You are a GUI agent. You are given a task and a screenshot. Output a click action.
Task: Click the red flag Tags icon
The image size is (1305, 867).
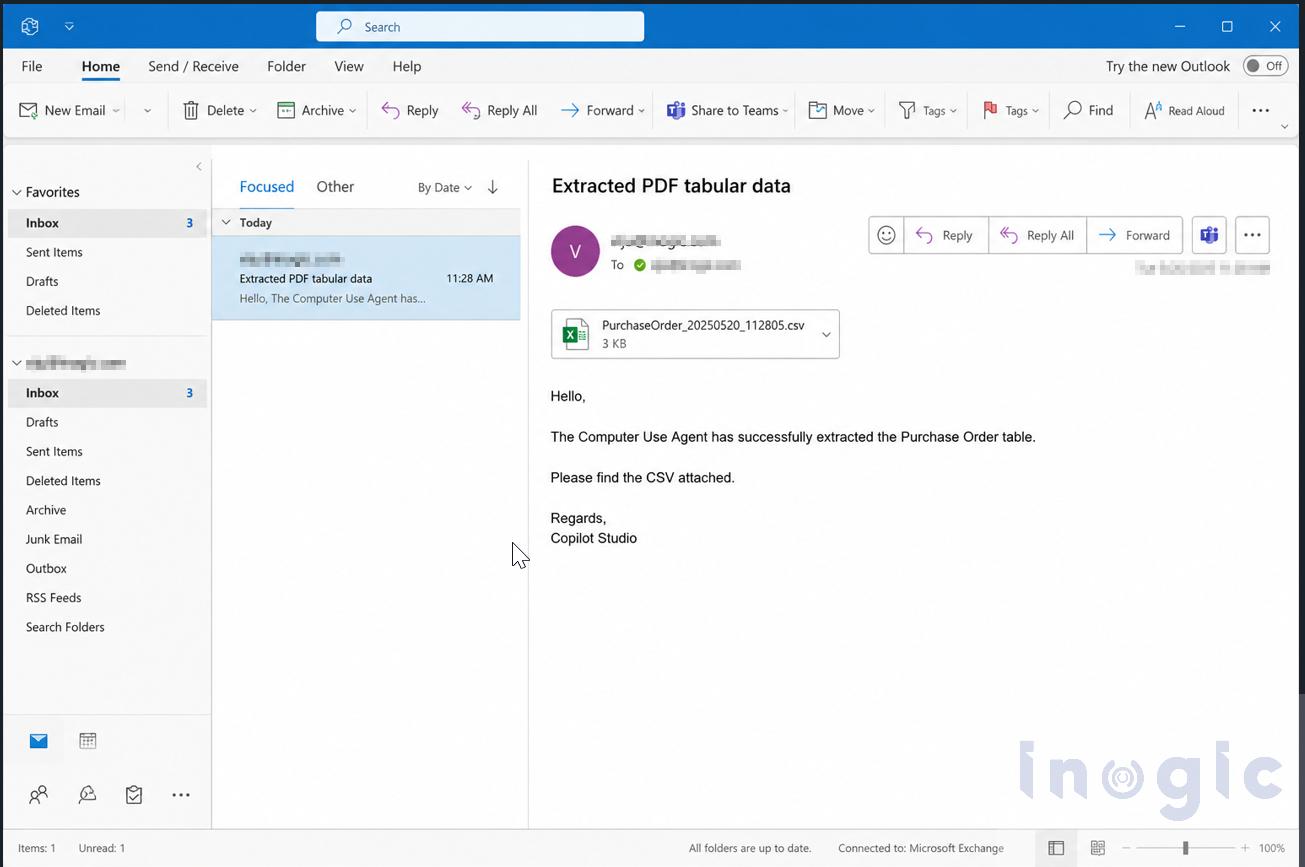coord(990,110)
